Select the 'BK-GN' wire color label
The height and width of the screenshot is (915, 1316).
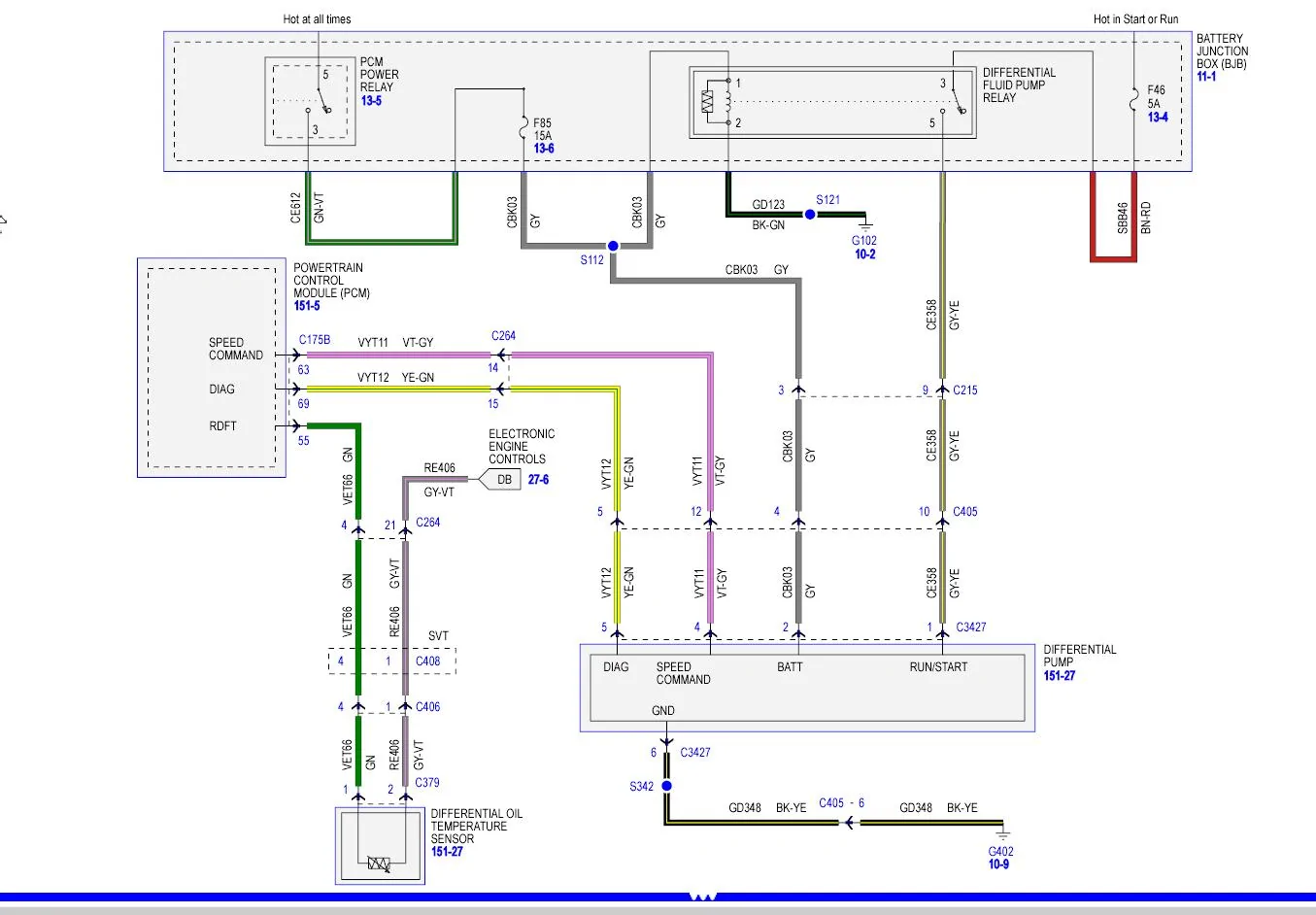(x=768, y=225)
